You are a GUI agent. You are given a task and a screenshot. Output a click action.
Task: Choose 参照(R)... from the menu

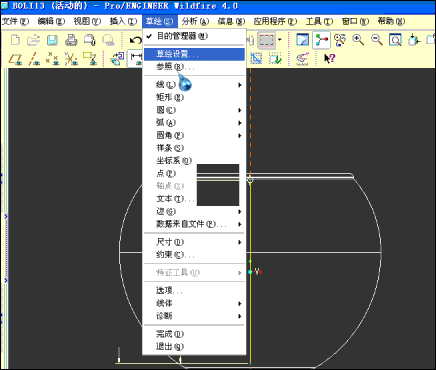194,67
